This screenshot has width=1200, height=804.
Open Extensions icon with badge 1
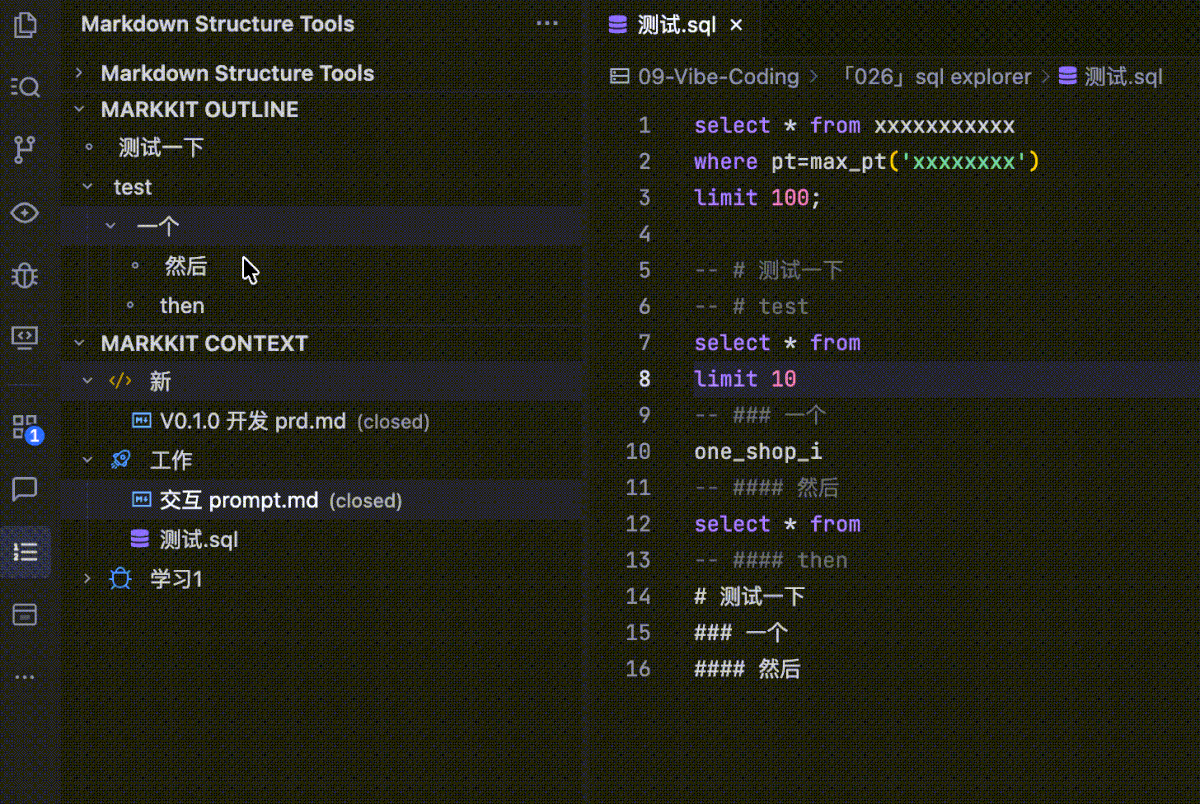pyautogui.click(x=25, y=428)
